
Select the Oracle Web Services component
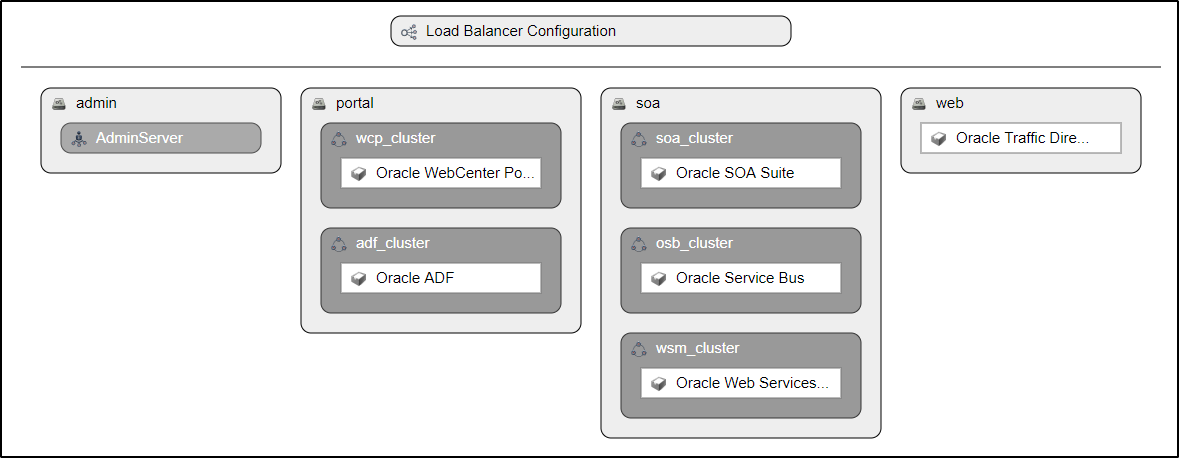741,383
